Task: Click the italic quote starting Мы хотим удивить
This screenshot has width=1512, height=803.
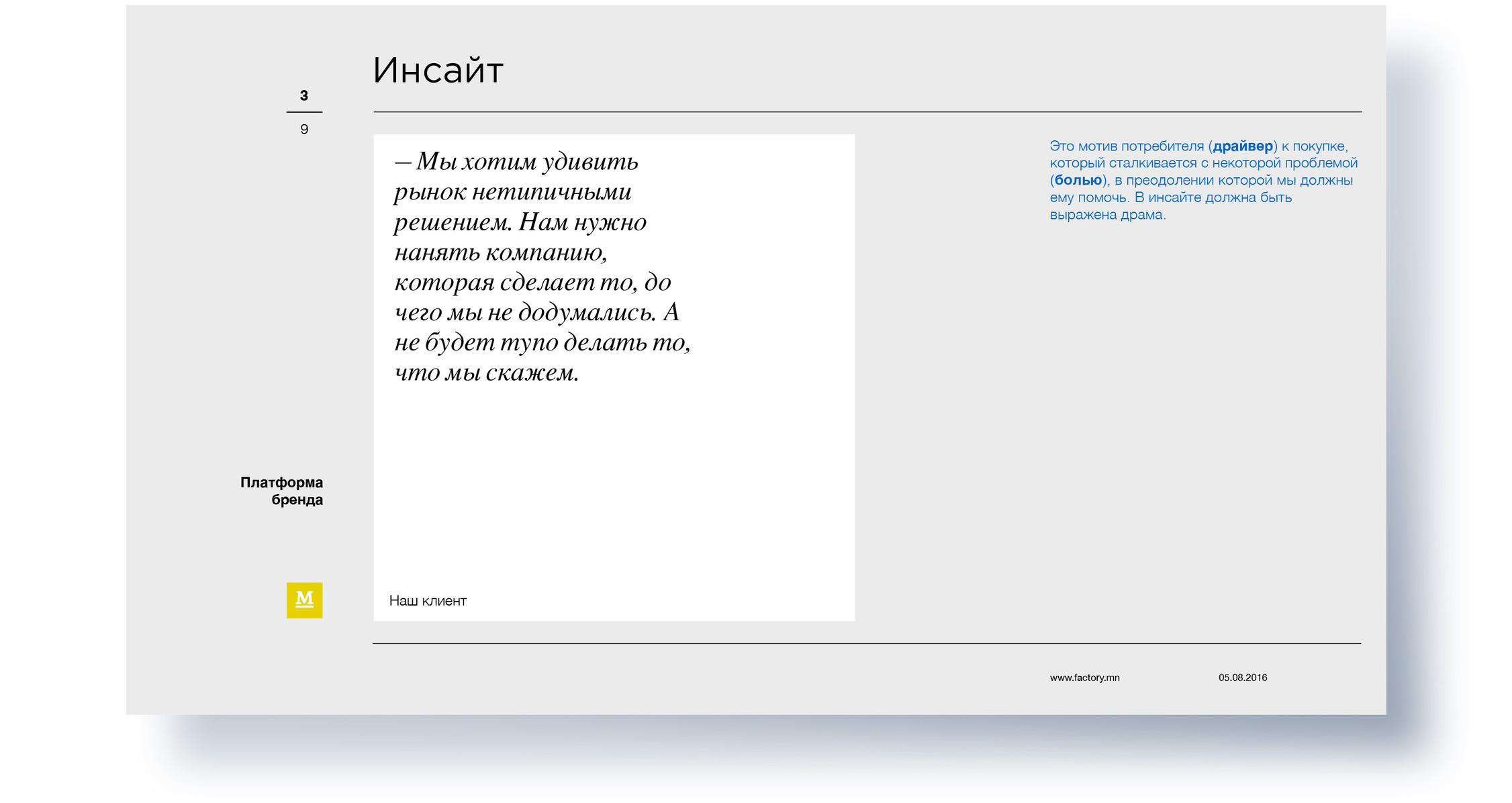Action: pos(542,267)
